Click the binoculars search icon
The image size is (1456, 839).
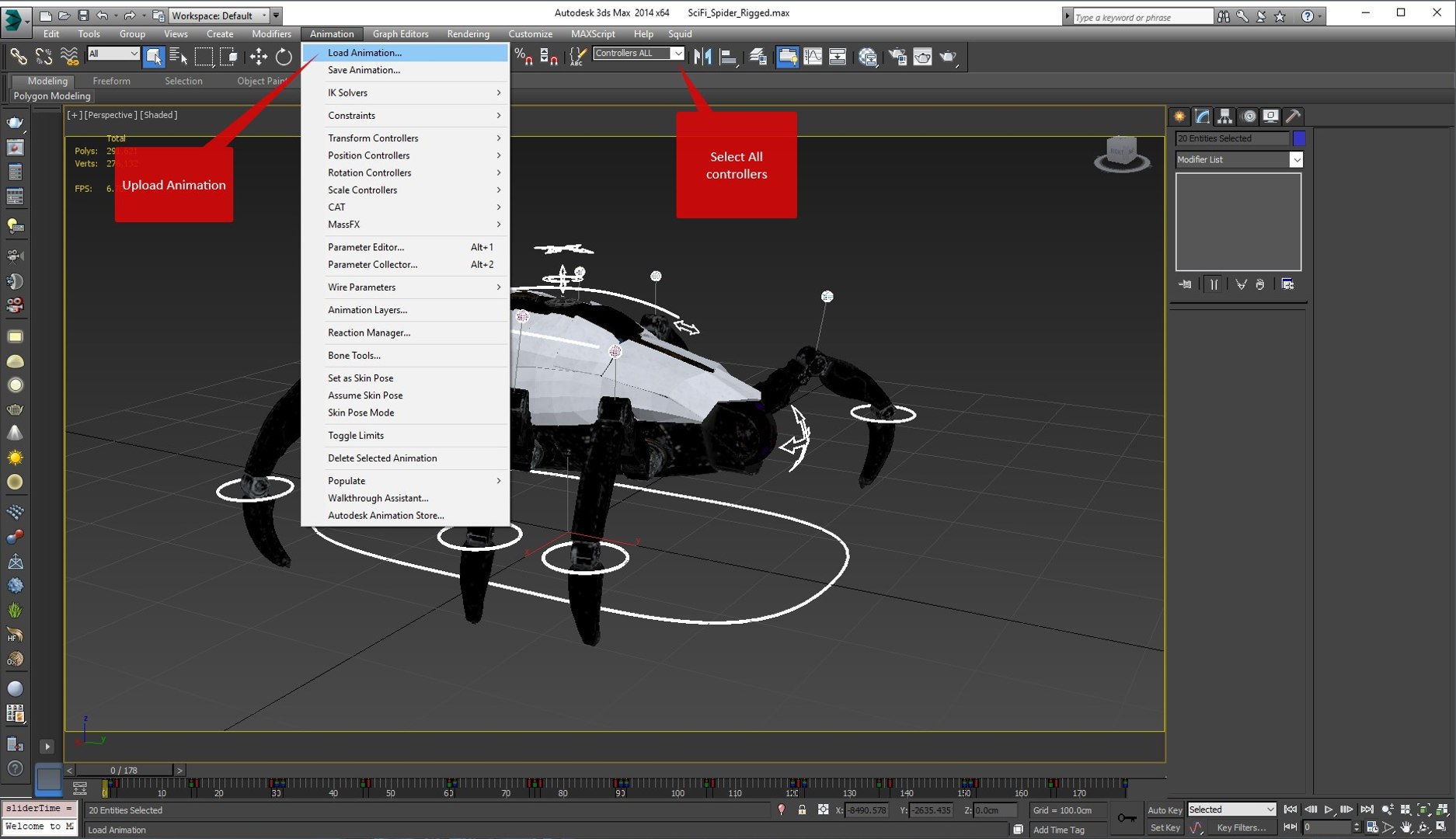point(1224,16)
